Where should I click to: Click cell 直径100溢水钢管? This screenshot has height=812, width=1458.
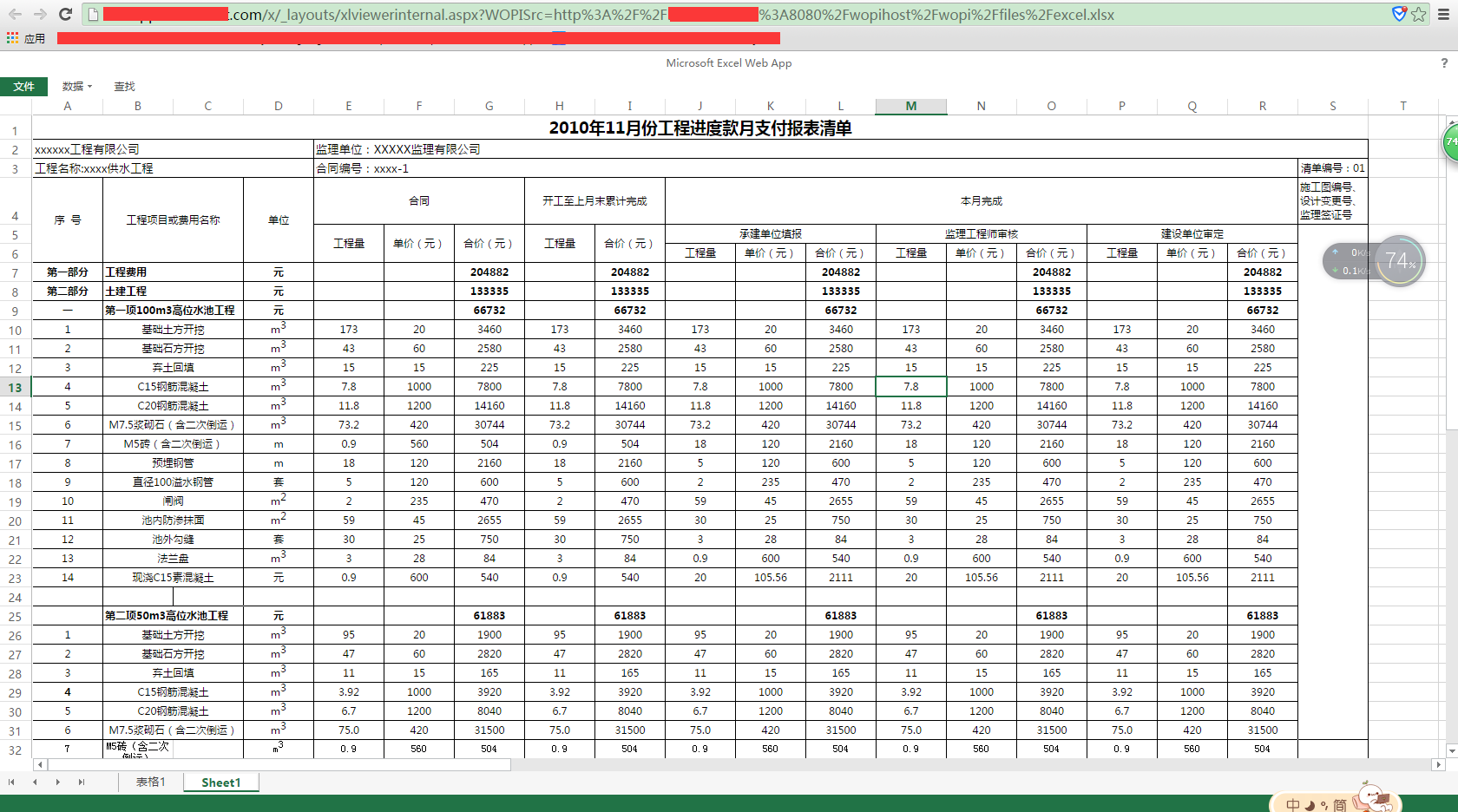click(173, 482)
